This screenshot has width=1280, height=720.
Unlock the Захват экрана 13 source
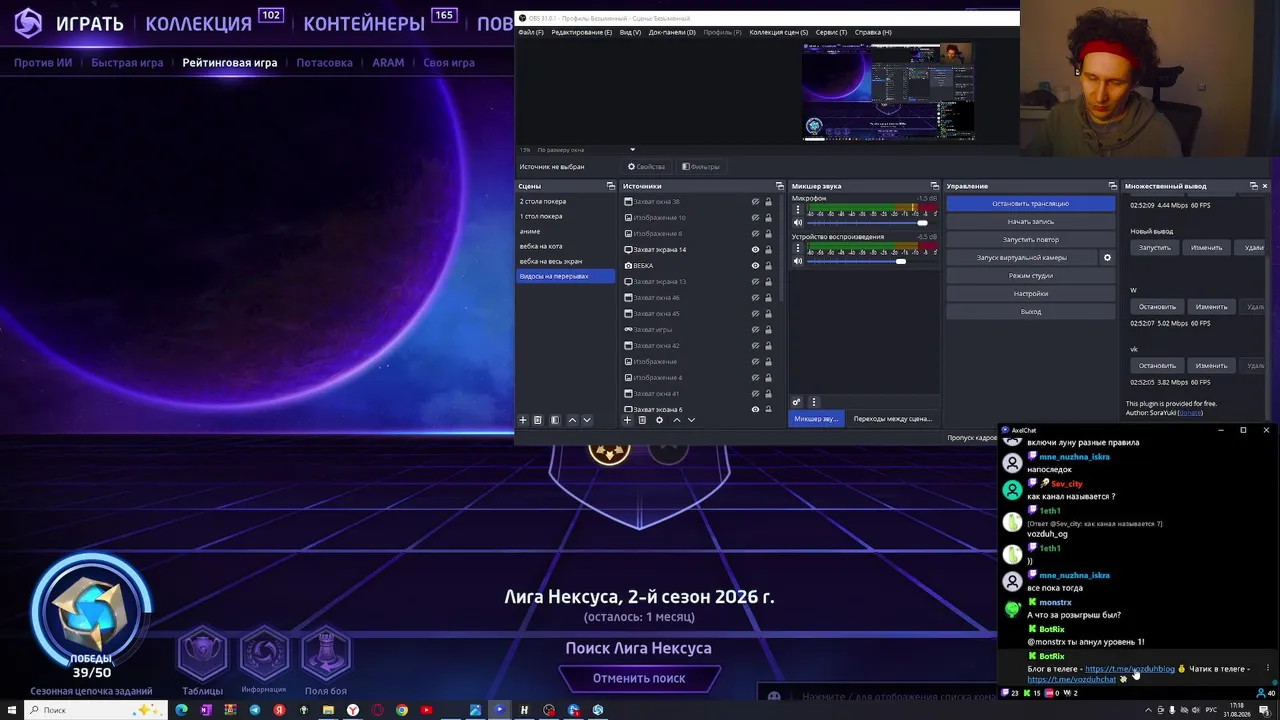pyautogui.click(x=768, y=282)
